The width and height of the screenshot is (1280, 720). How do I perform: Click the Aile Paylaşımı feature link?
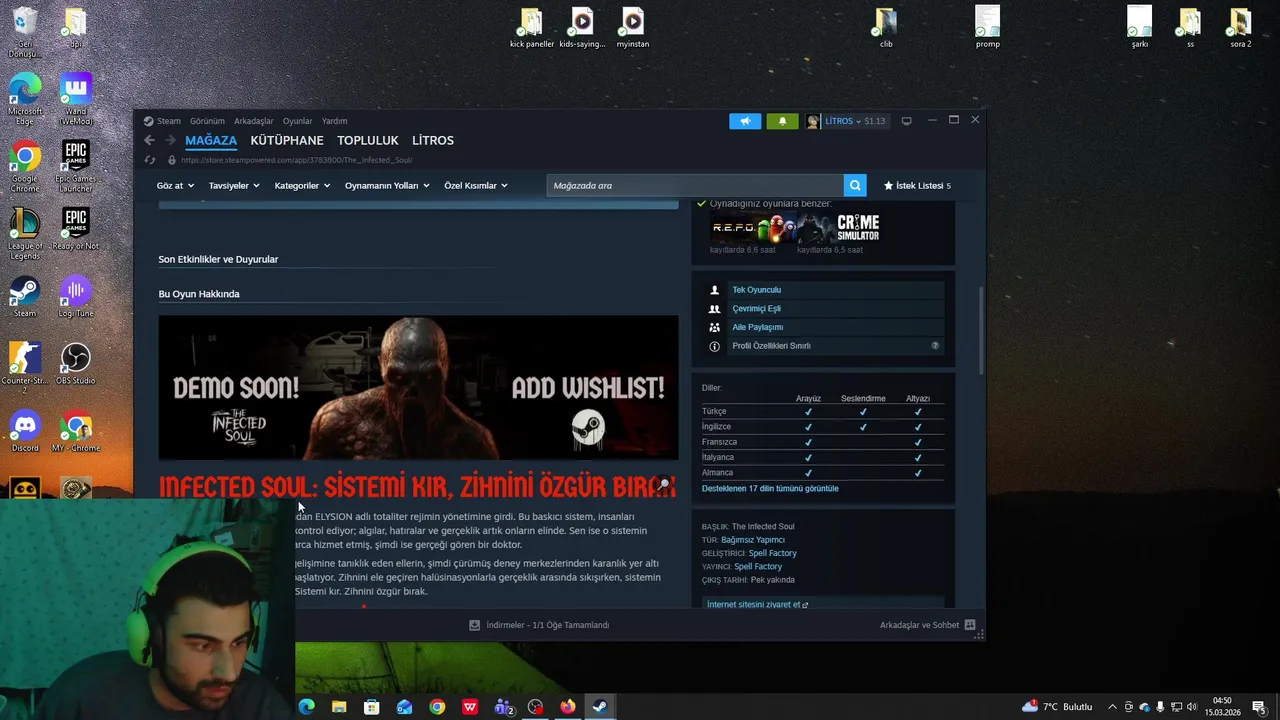[757, 327]
